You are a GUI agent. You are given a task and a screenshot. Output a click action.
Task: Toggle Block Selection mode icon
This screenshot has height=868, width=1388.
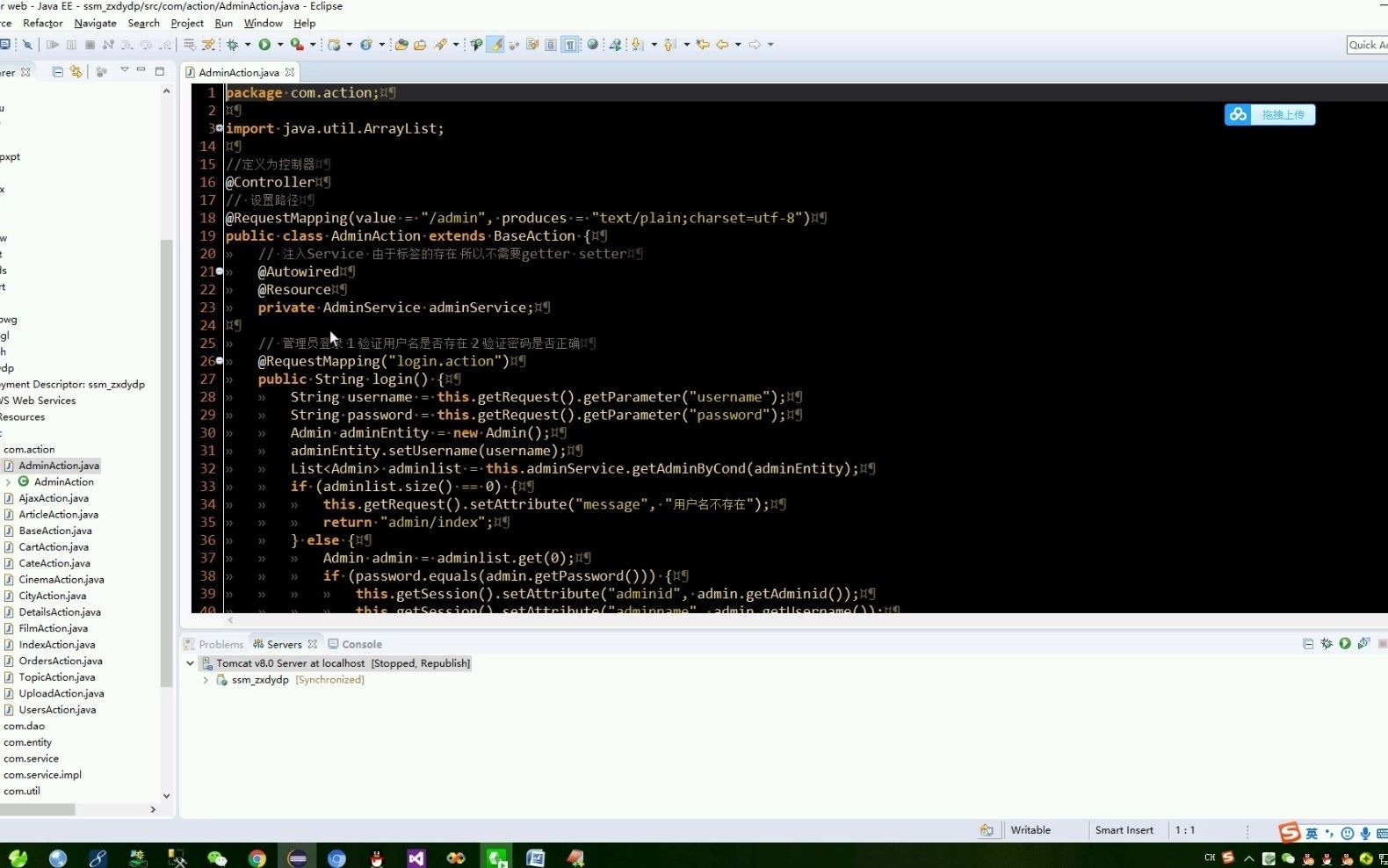550,44
